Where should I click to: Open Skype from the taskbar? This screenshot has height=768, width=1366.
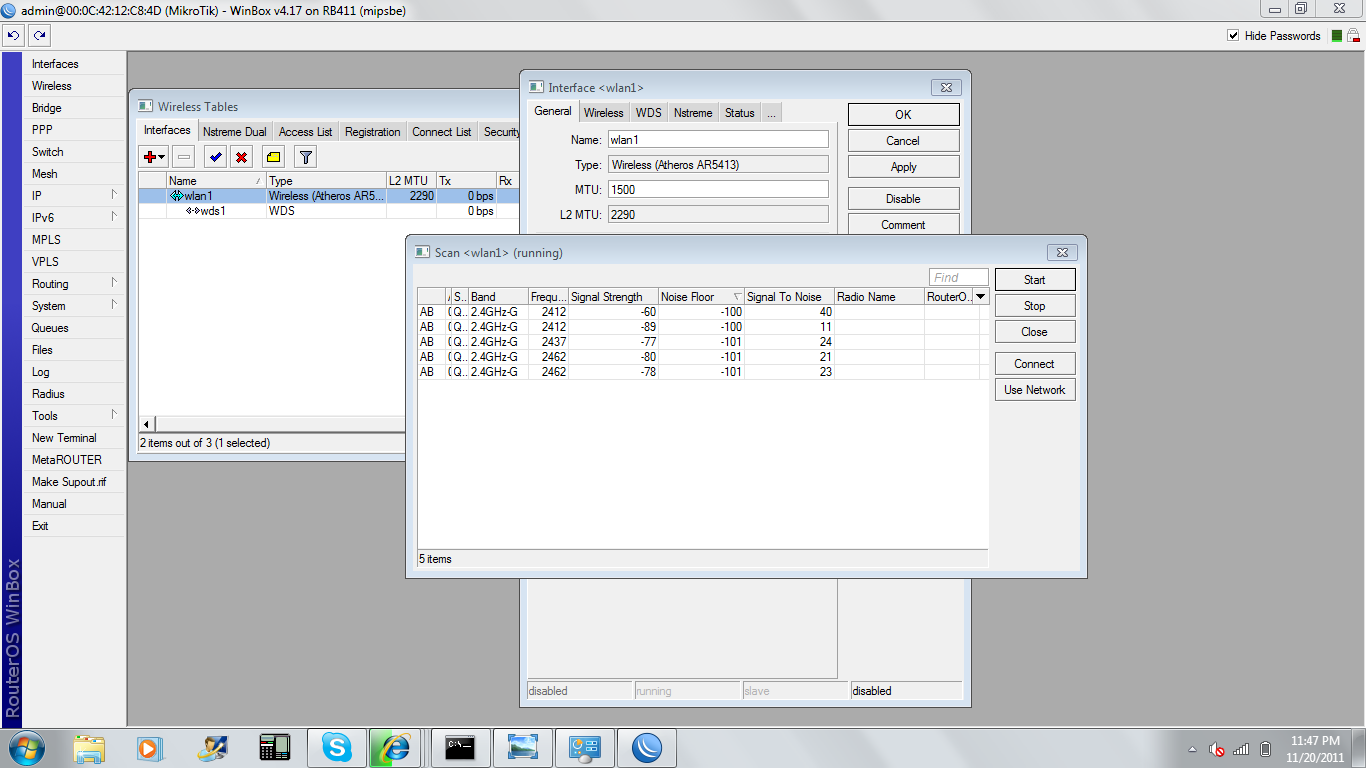point(337,748)
